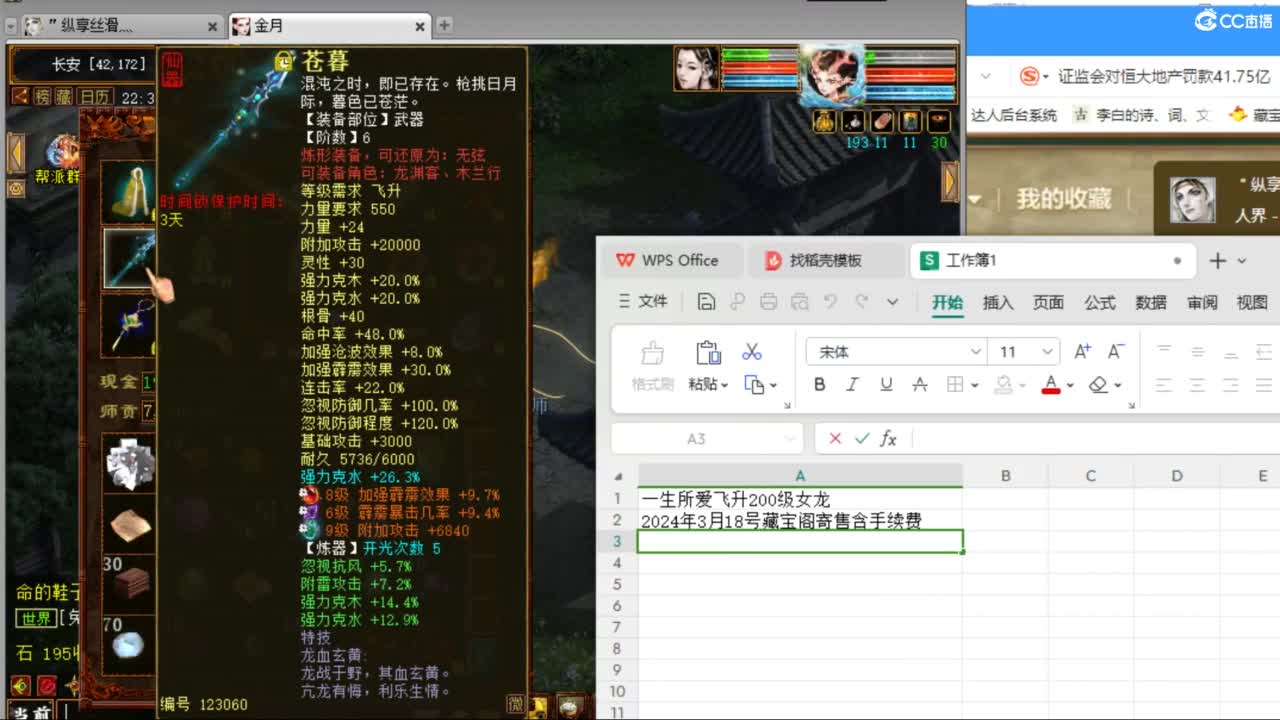
Task: Click the eye buff icon showing 30
Action: (x=939, y=121)
